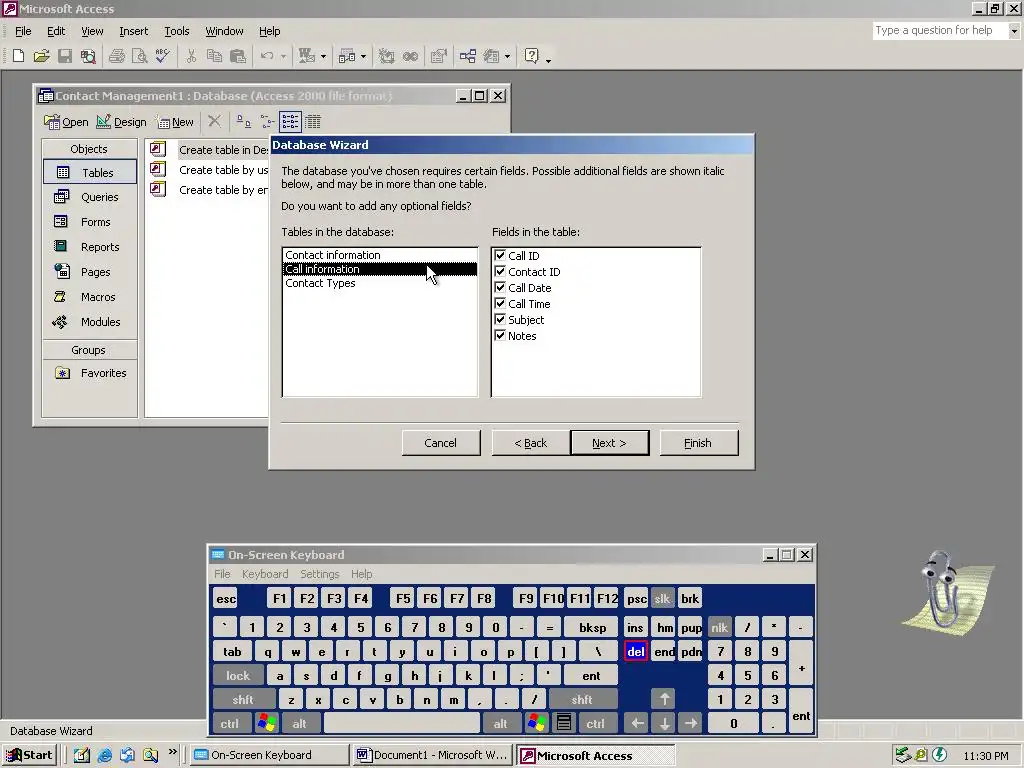This screenshot has width=1024, height=768.
Task: Click the del key on On-Screen Keyboard
Action: 635,651
